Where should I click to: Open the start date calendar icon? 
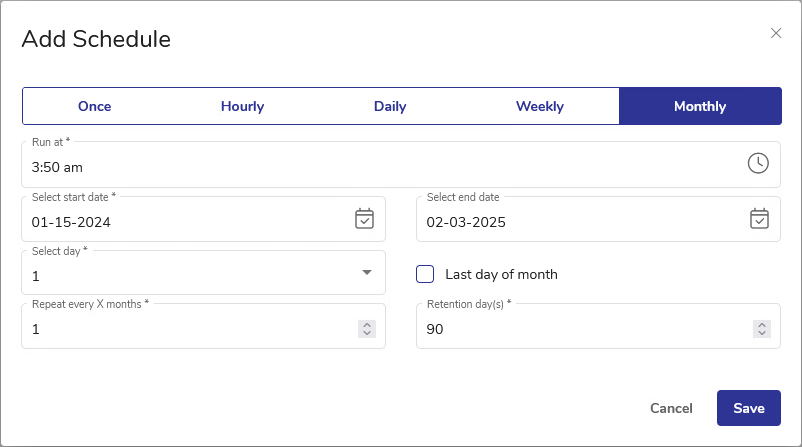pos(364,218)
